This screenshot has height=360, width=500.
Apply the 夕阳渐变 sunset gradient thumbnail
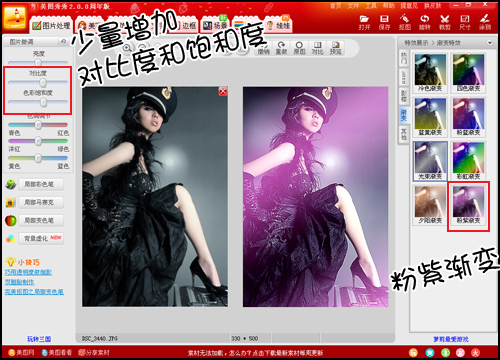pos(430,205)
